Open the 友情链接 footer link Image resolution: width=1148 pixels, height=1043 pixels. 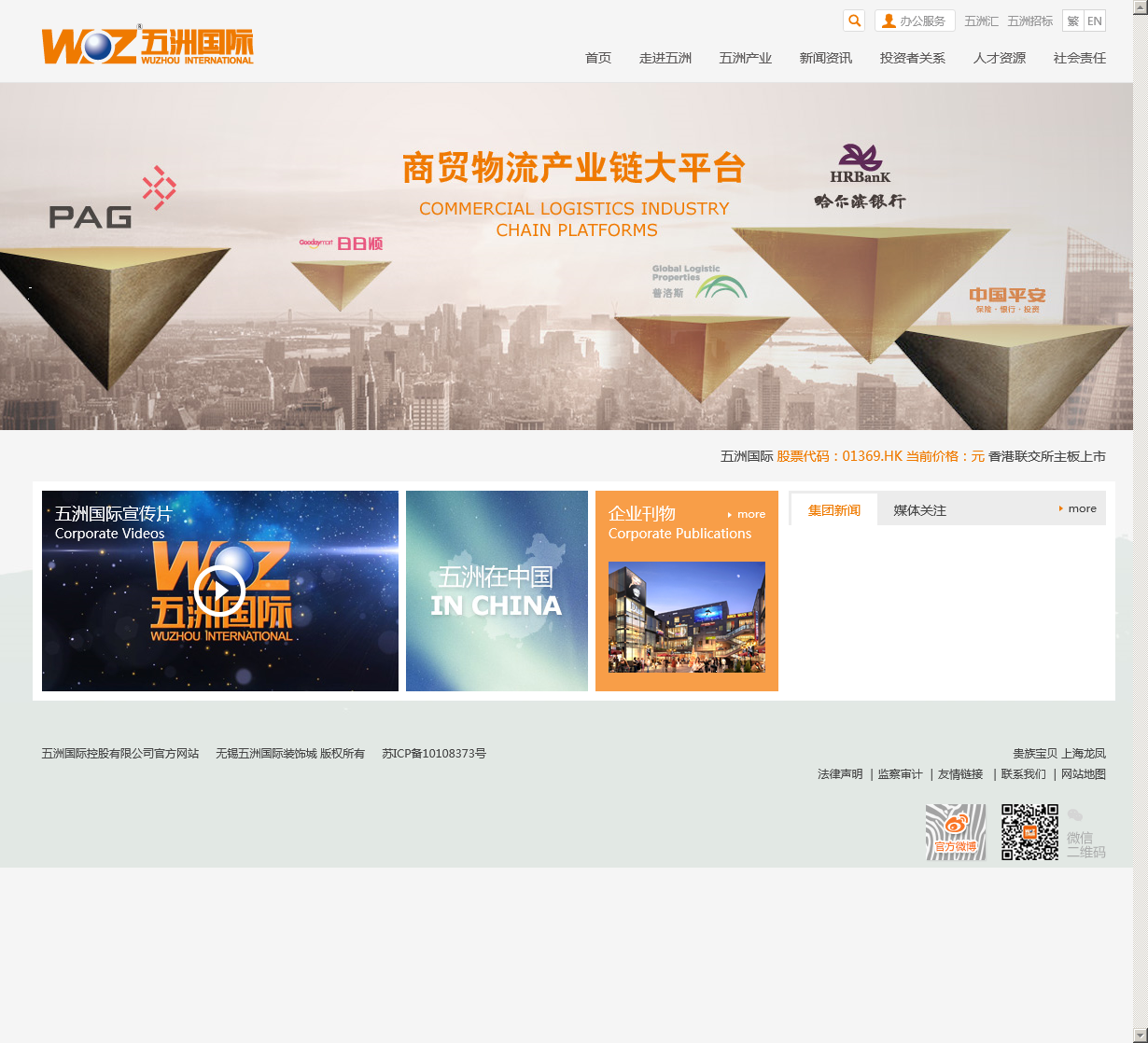960,773
